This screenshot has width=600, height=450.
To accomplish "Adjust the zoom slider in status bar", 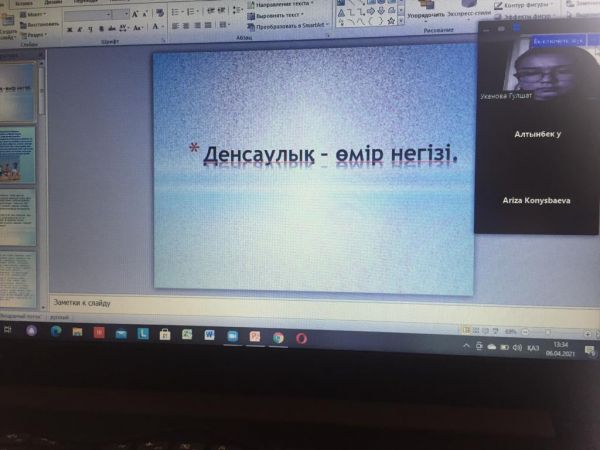I will (545, 330).
